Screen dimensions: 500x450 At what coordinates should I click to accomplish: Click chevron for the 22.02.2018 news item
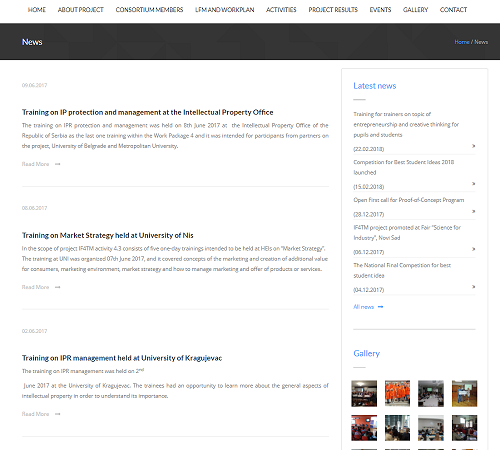coord(473,146)
